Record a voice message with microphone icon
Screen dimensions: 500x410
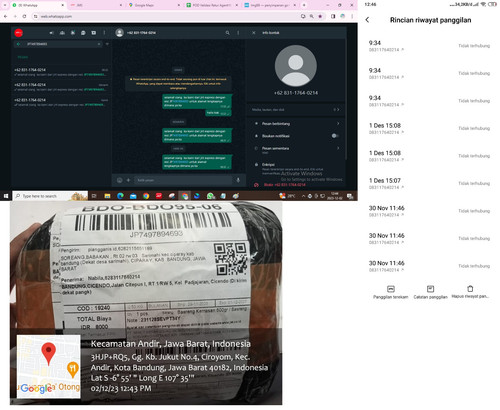[238, 180]
